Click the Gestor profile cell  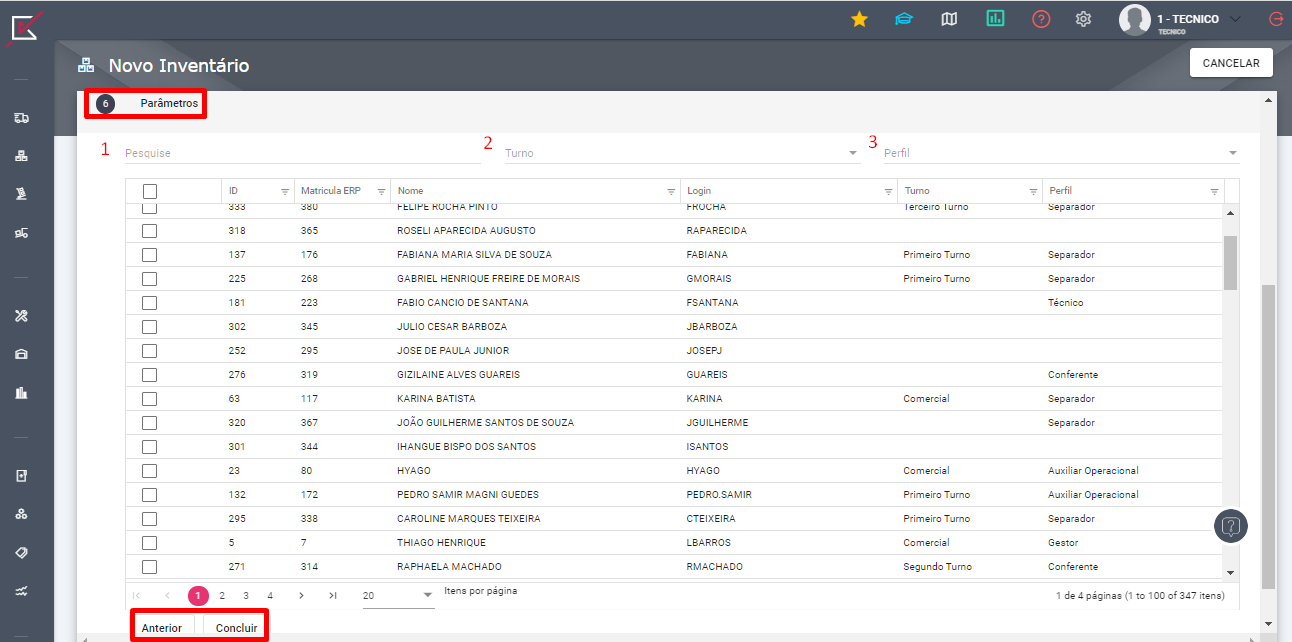point(1063,543)
